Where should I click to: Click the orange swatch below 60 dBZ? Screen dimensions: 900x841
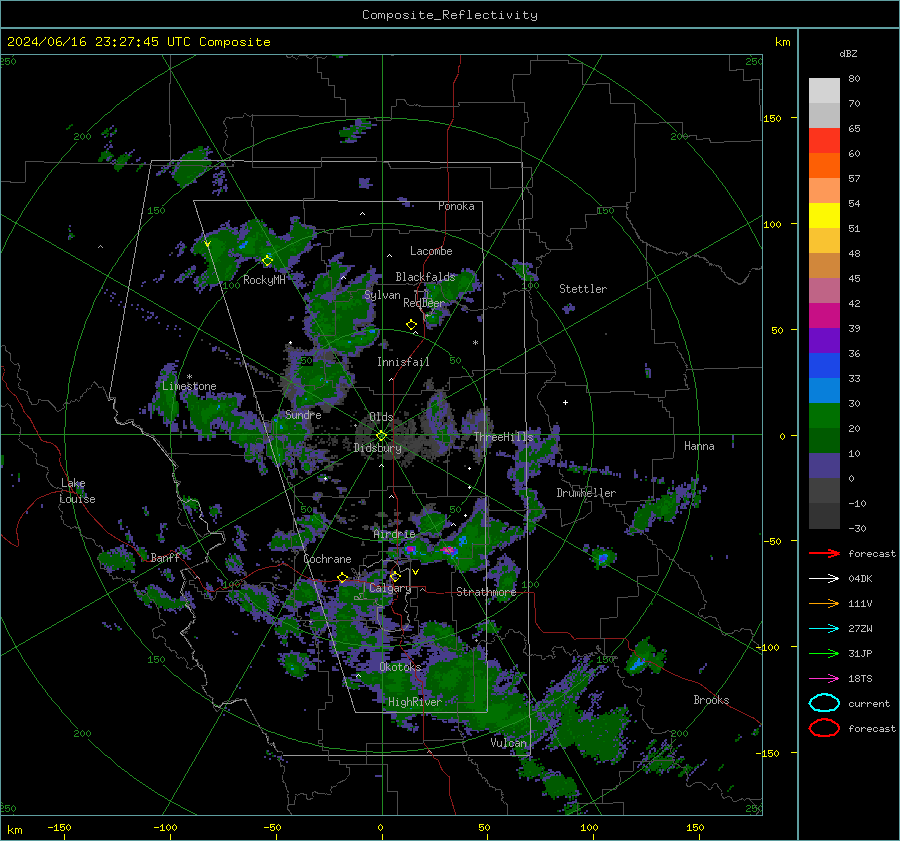824,165
